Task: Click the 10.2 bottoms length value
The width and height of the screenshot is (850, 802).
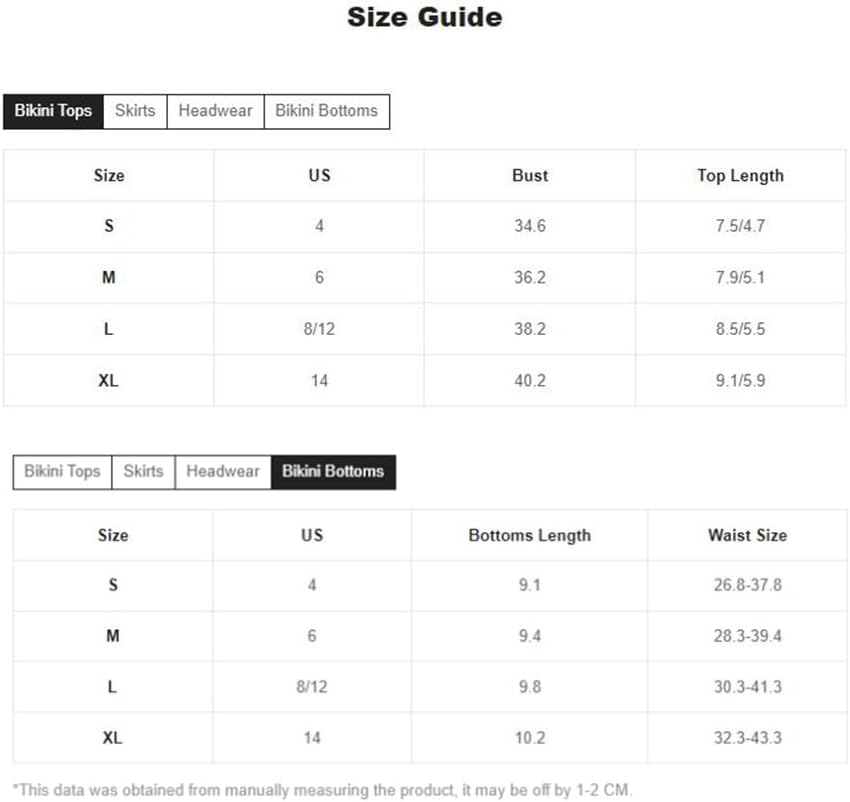Action: (529, 738)
